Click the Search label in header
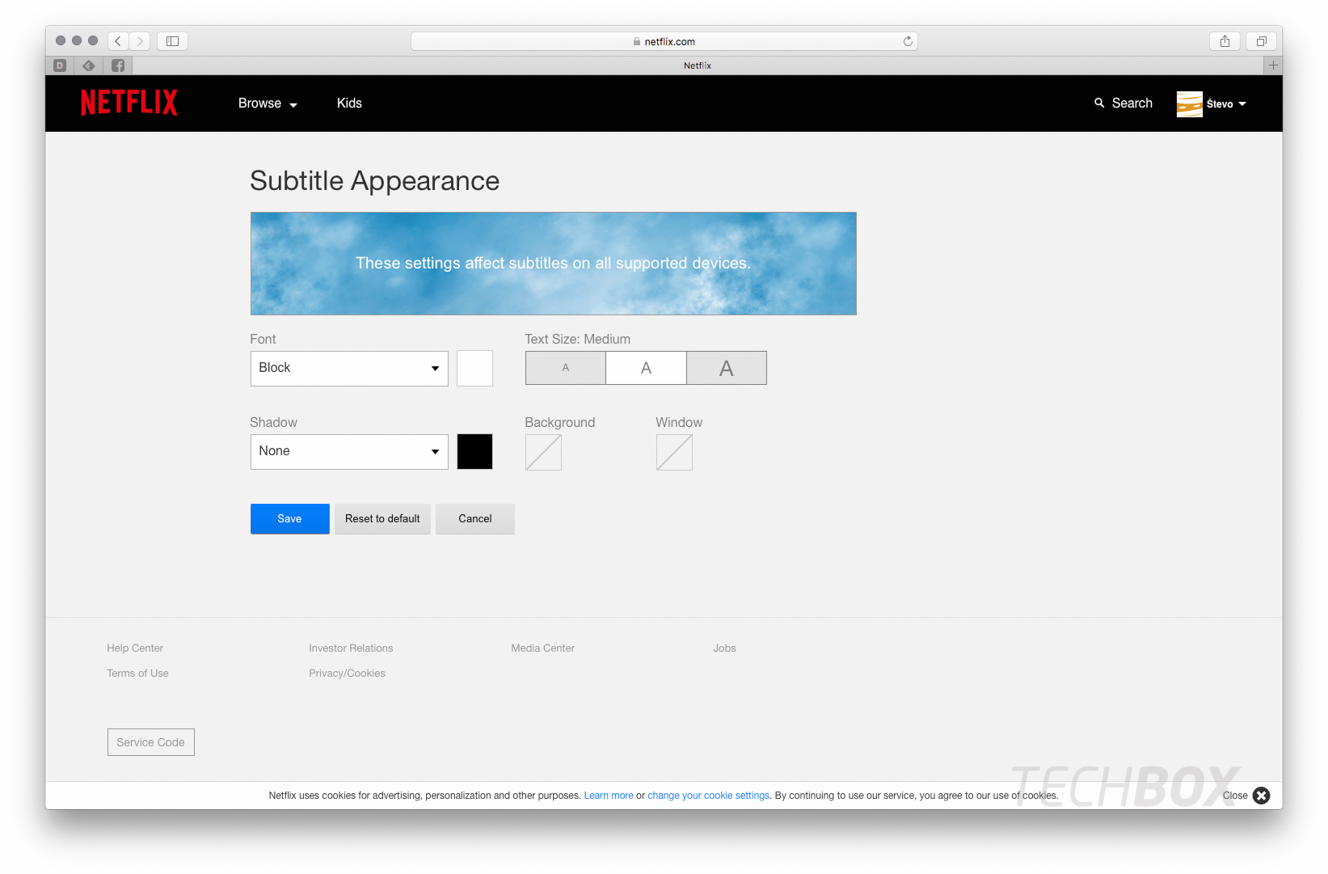The width and height of the screenshot is (1328, 874). point(1132,103)
